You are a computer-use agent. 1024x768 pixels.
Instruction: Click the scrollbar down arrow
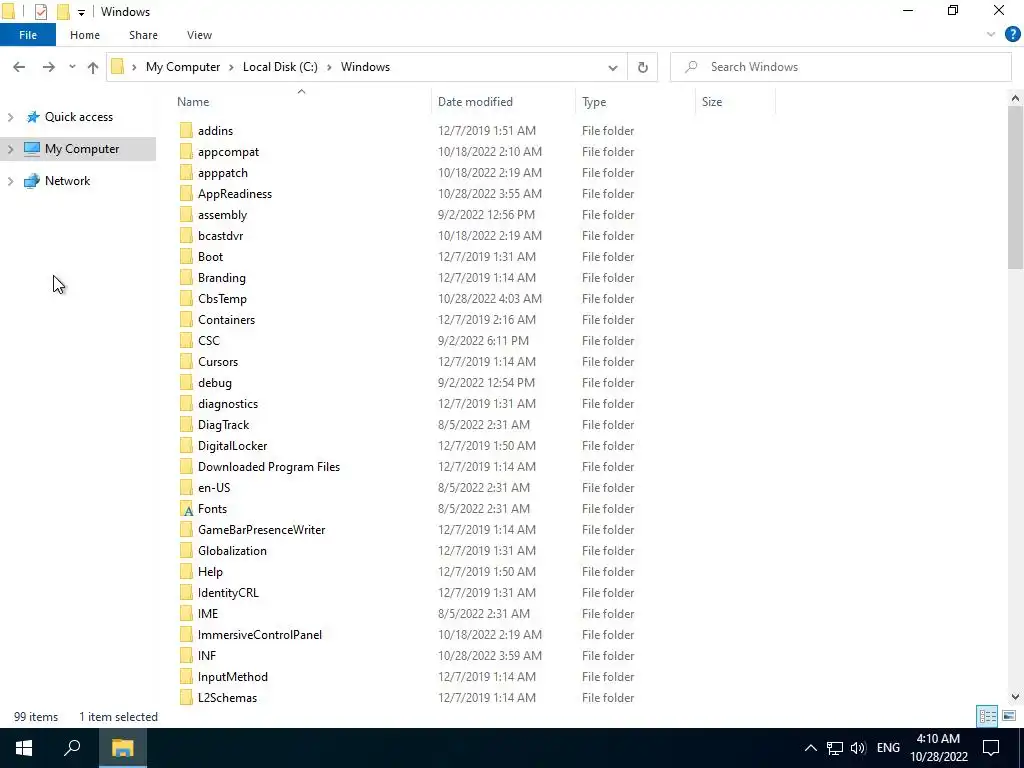pos(1015,697)
